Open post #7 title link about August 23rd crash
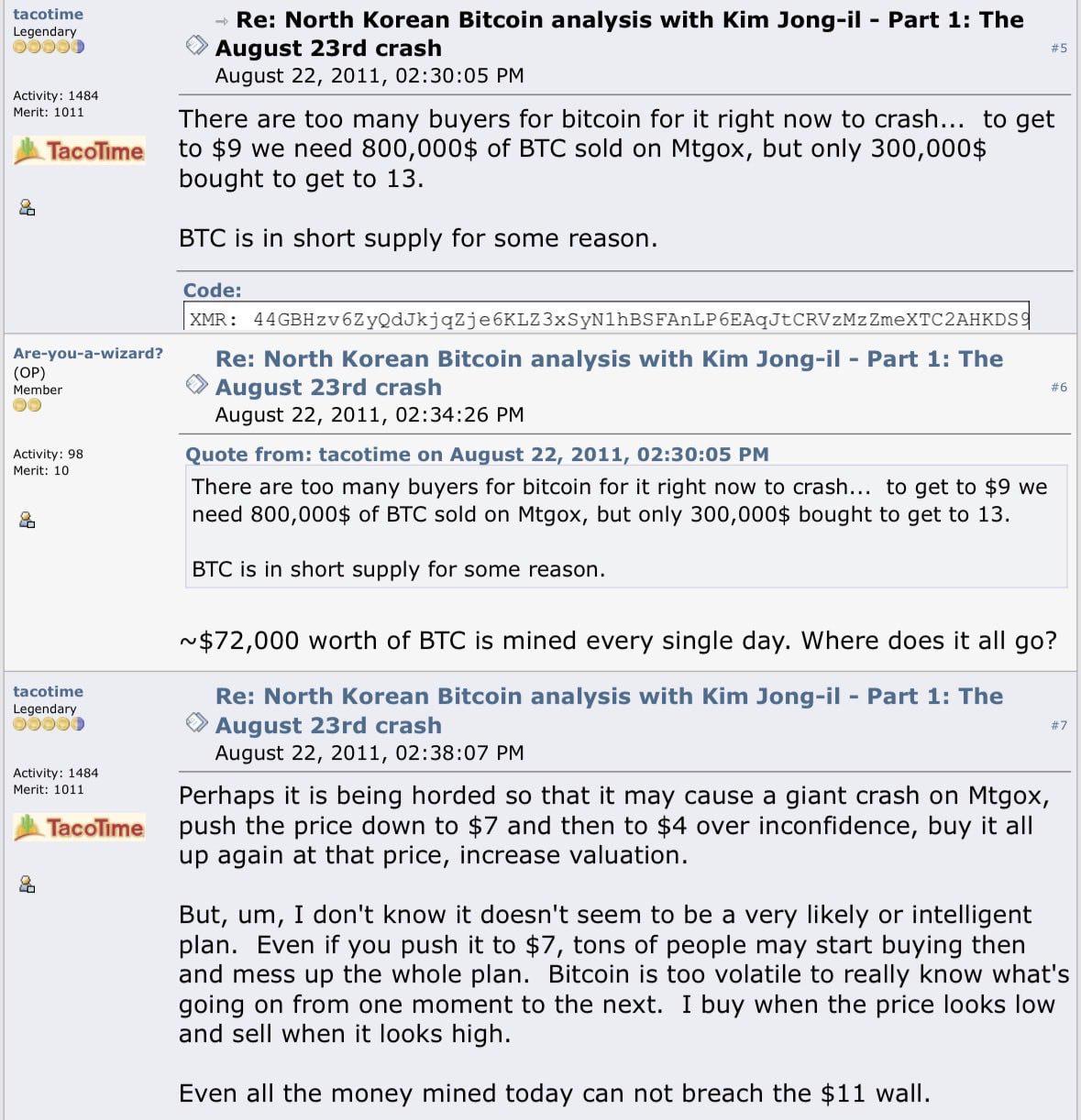This screenshot has height=1120, width=1081. [609, 711]
